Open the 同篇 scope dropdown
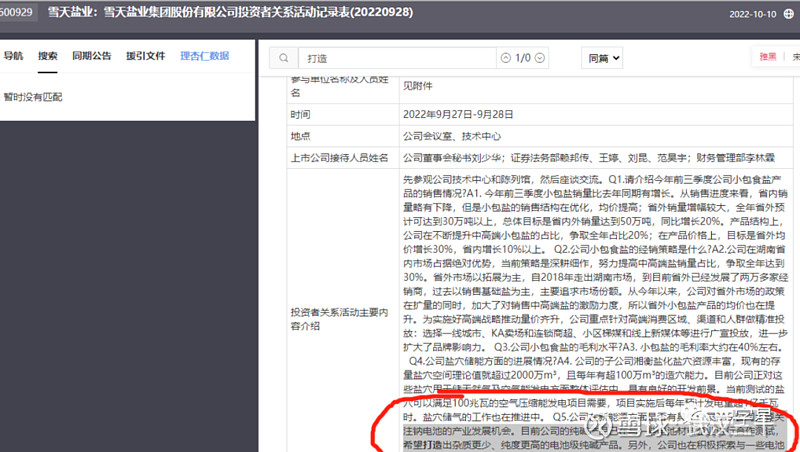Viewport: 800px width, 452px height. pyautogui.click(x=603, y=58)
